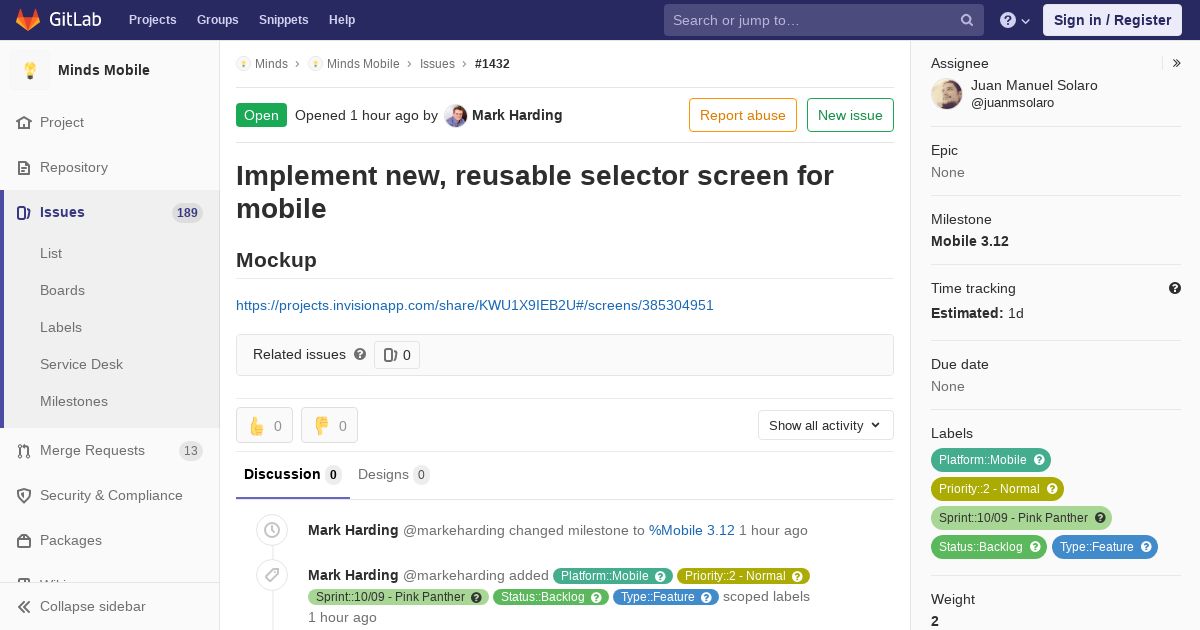This screenshot has width=1200, height=630.
Task: Click the Project home icon in sidebar
Action: (x=24, y=122)
